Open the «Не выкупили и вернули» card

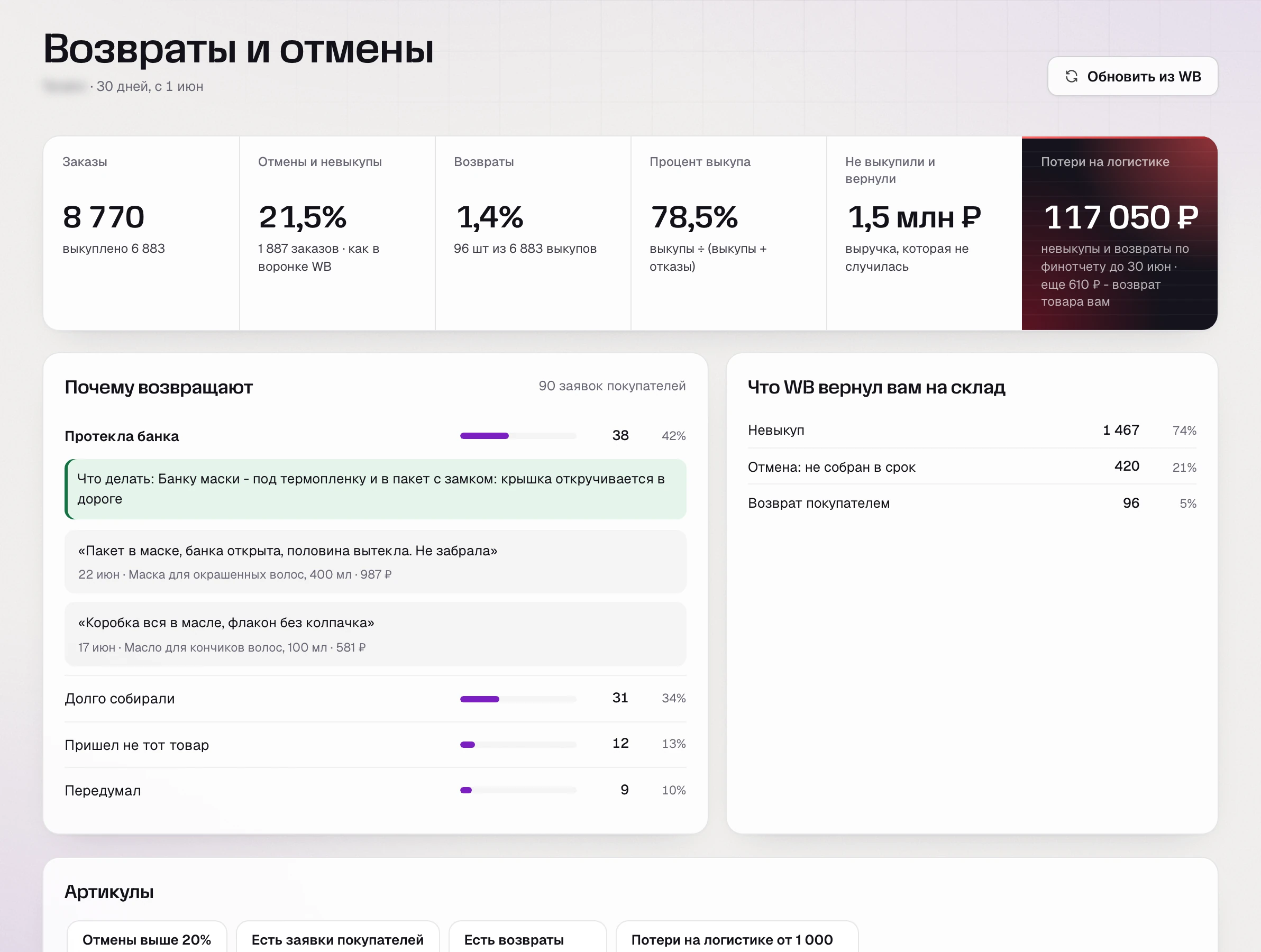click(924, 233)
